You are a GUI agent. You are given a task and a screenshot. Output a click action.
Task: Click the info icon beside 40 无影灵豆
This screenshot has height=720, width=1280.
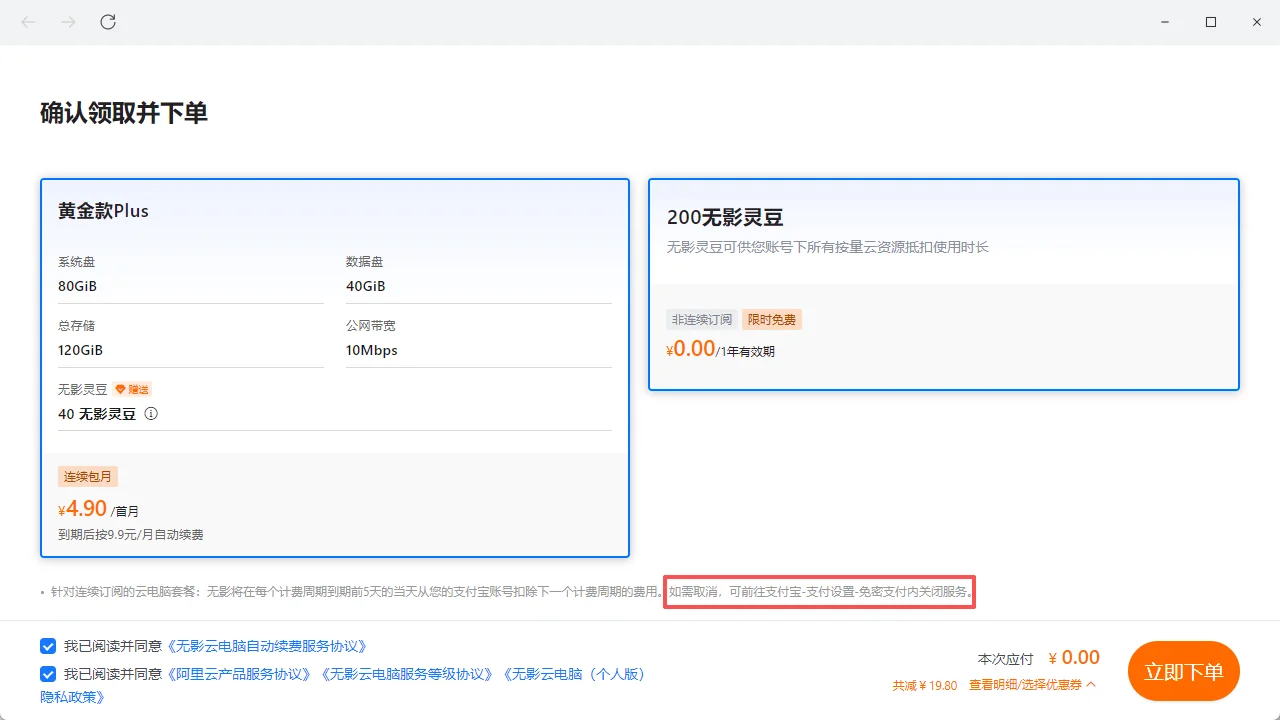pos(151,413)
